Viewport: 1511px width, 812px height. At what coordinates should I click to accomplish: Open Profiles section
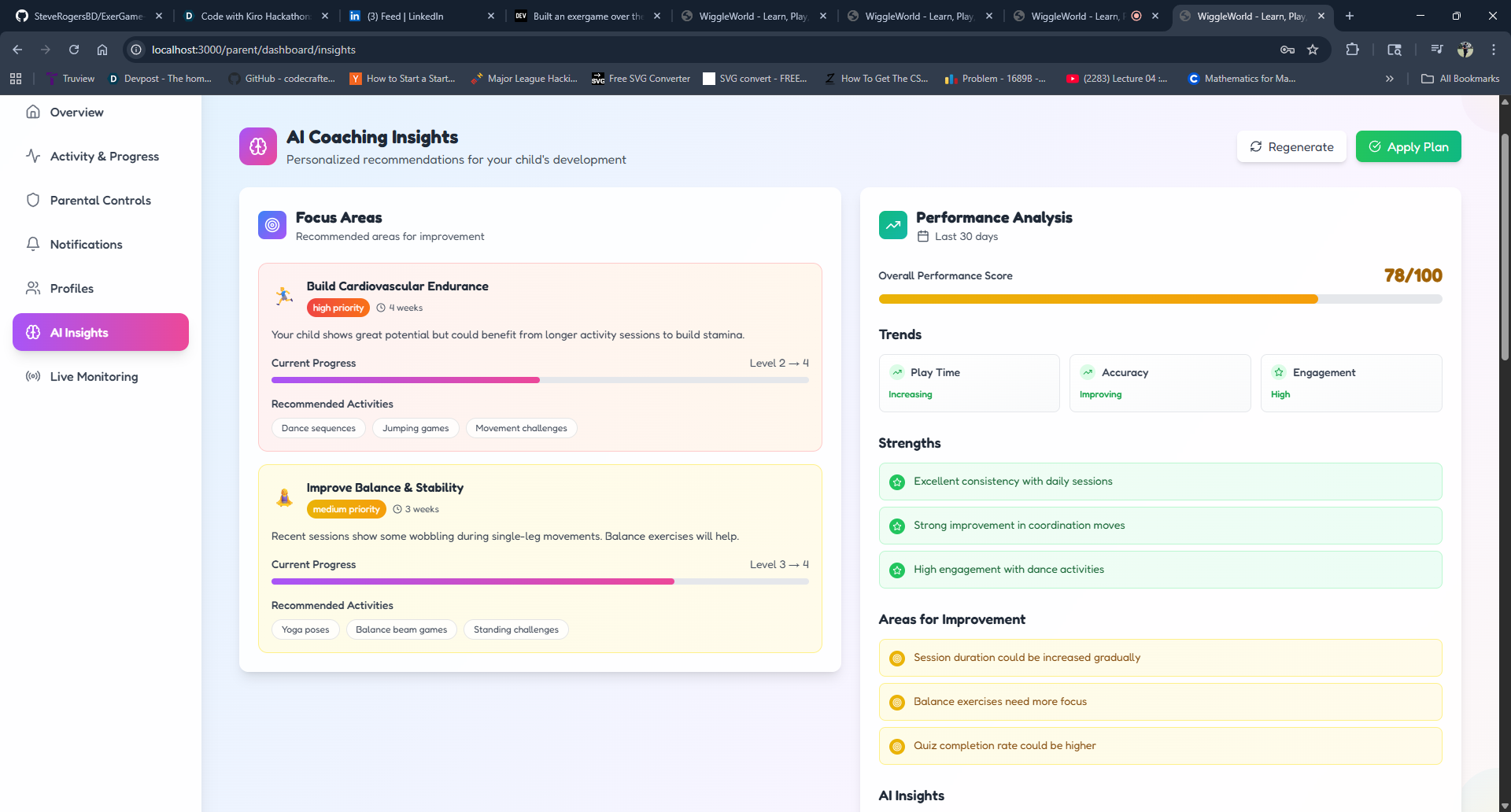[x=101, y=288]
